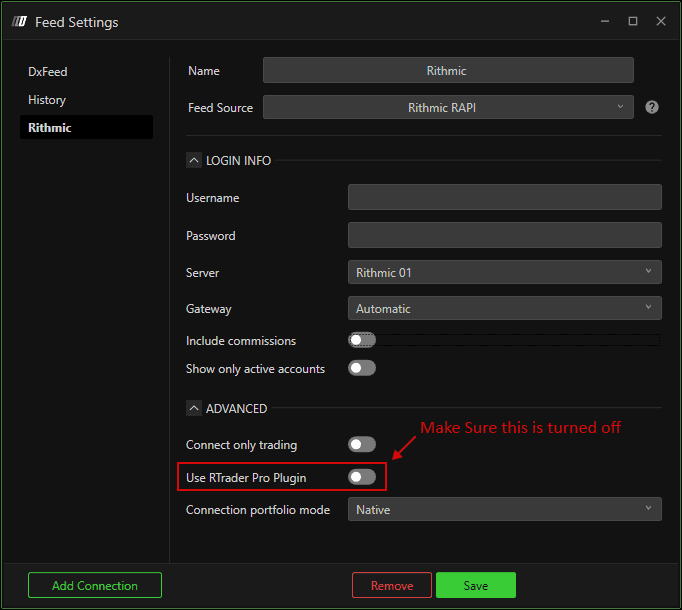Click the app logo in title bar
682x610 pixels.
tap(19, 21)
